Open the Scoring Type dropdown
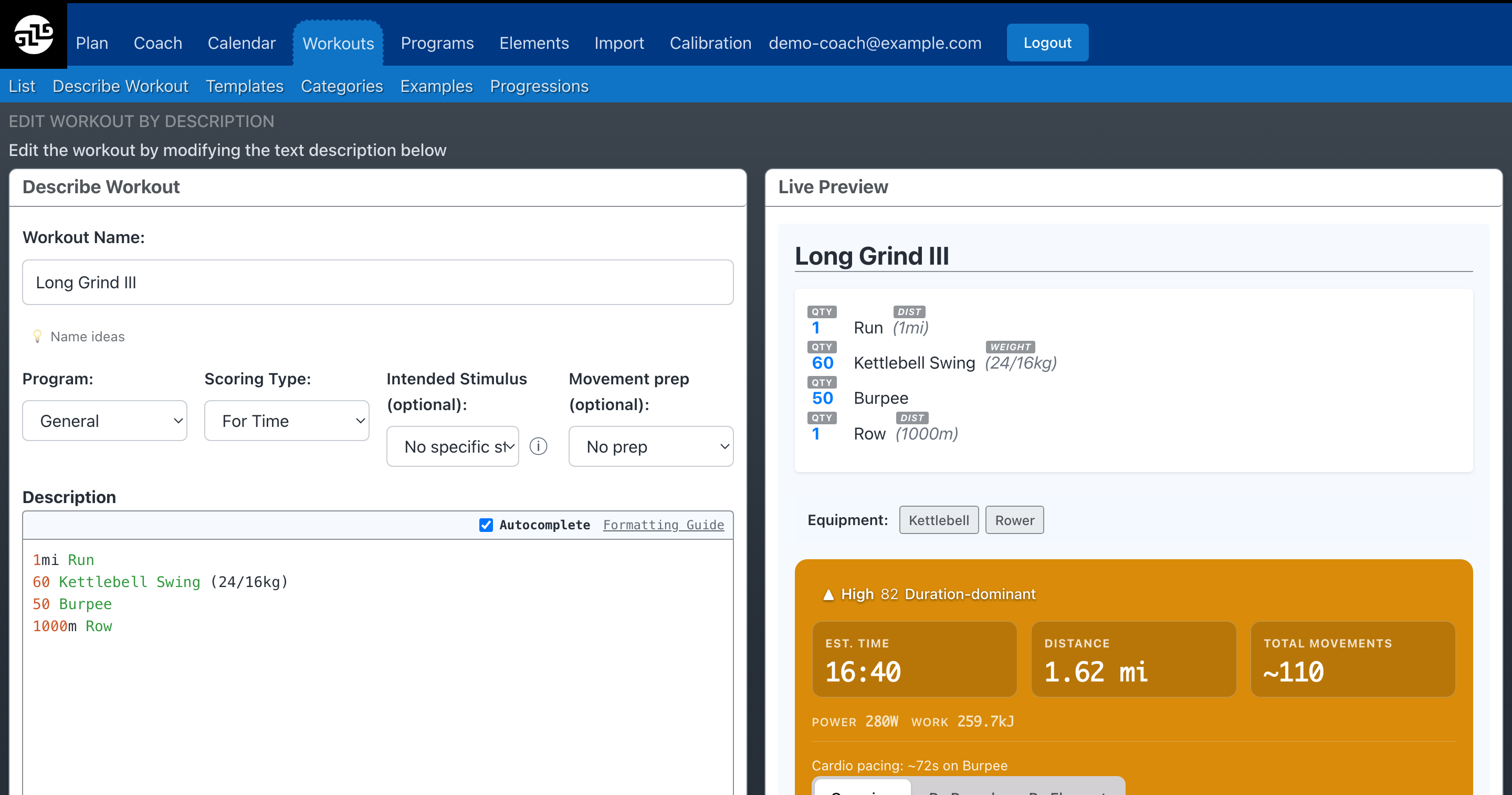Image resolution: width=1512 pixels, height=795 pixels. pos(287,421)
